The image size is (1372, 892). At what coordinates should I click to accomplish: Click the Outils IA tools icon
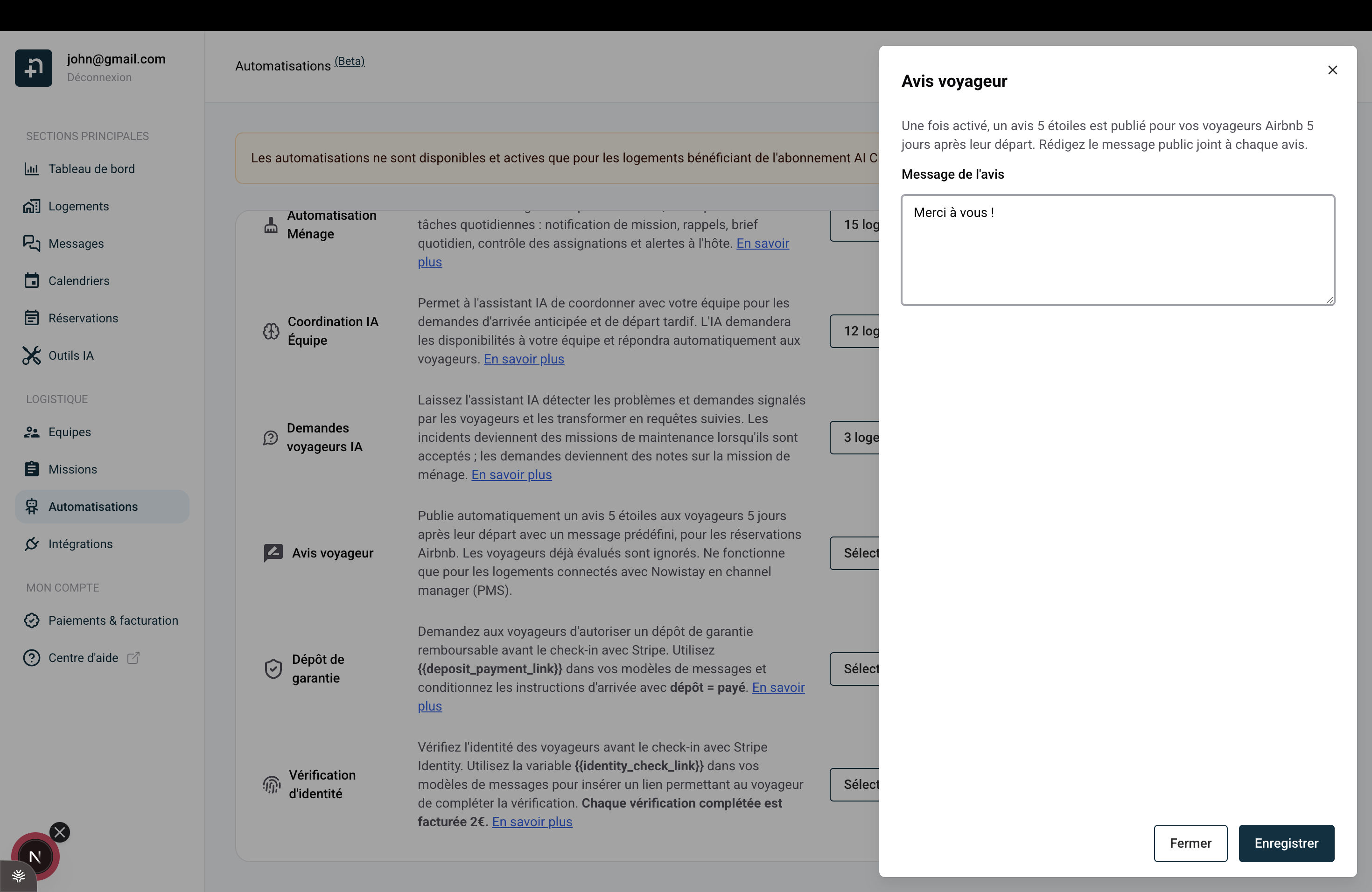(x=32, y=355)
